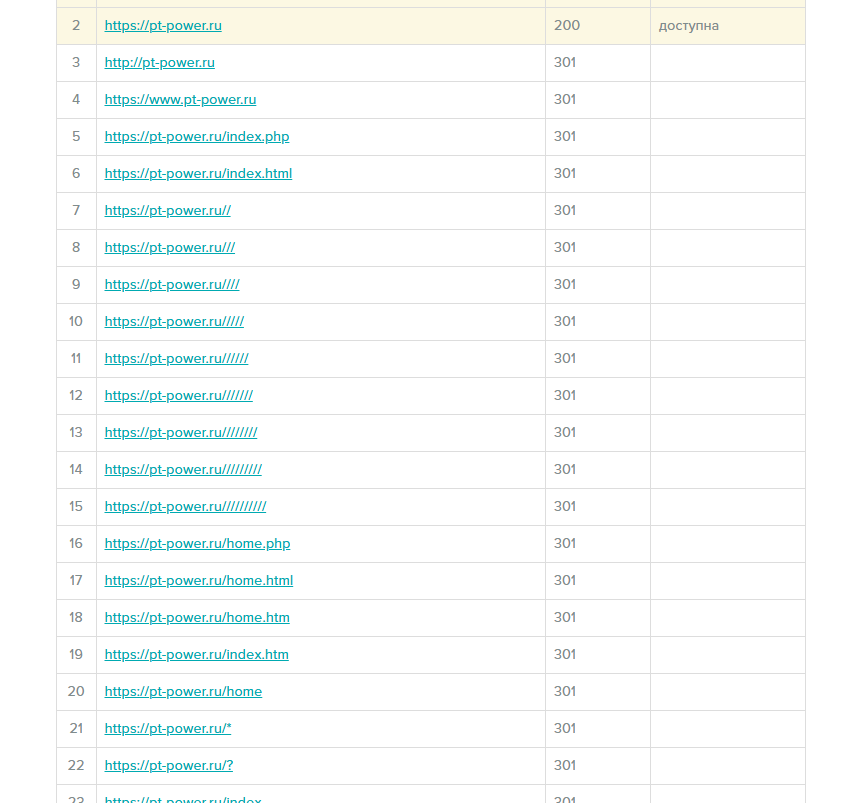846x803 pixels.
Task: Open row 7 double-slash URL link
Action: tap(168, 210)
